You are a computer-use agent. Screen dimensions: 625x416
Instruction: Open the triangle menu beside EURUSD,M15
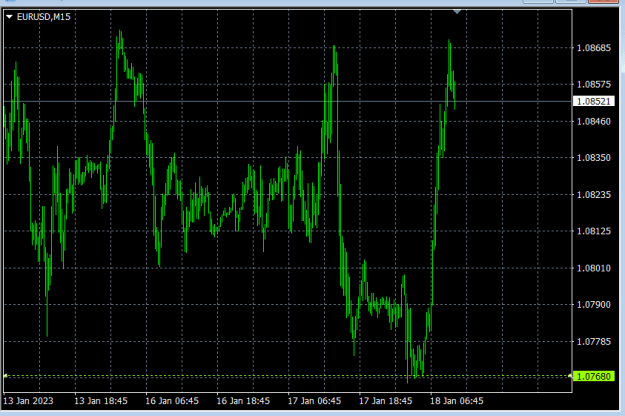(9, 17)
